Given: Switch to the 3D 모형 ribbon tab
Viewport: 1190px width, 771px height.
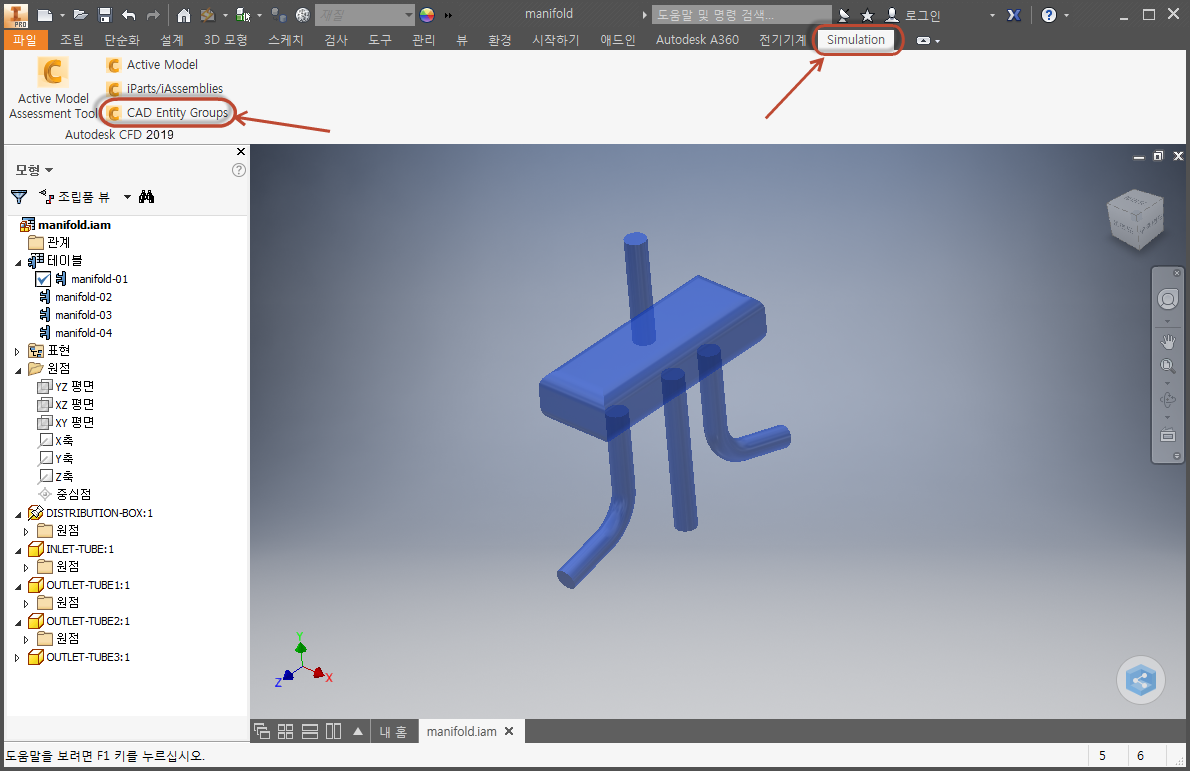Looking at the screenshot, I should click(225, 39).
